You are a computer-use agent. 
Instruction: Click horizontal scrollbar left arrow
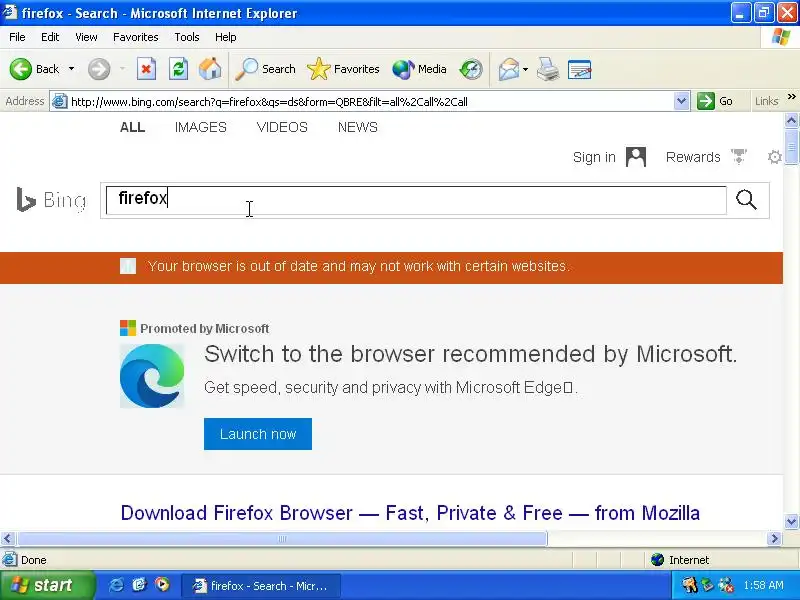pyautogui.click(x=8, y=538)
